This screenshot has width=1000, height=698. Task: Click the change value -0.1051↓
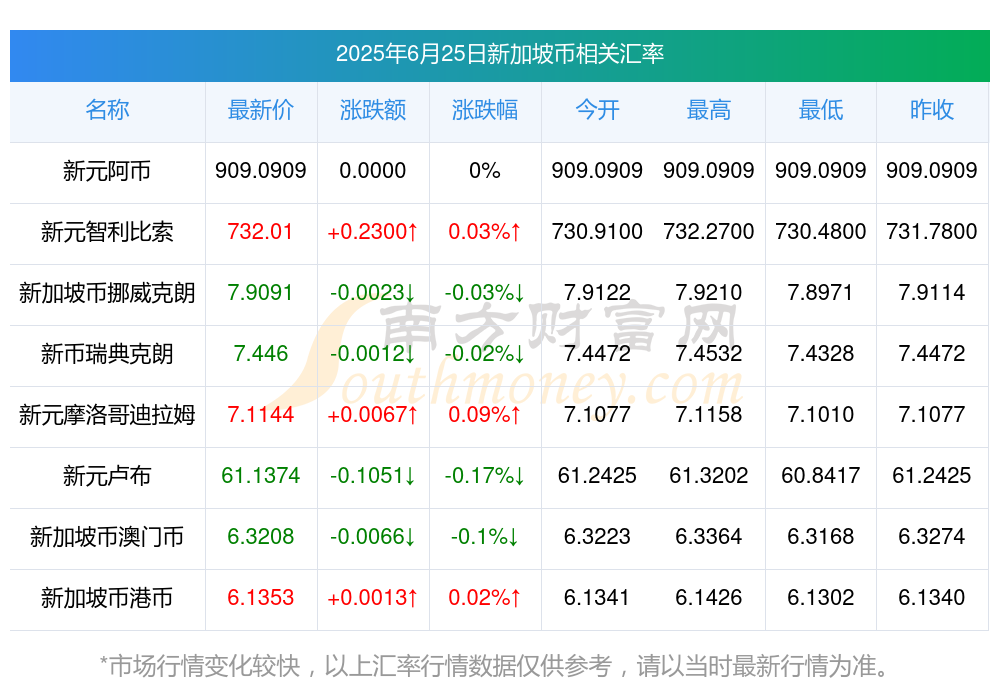(x=373, y=476)
